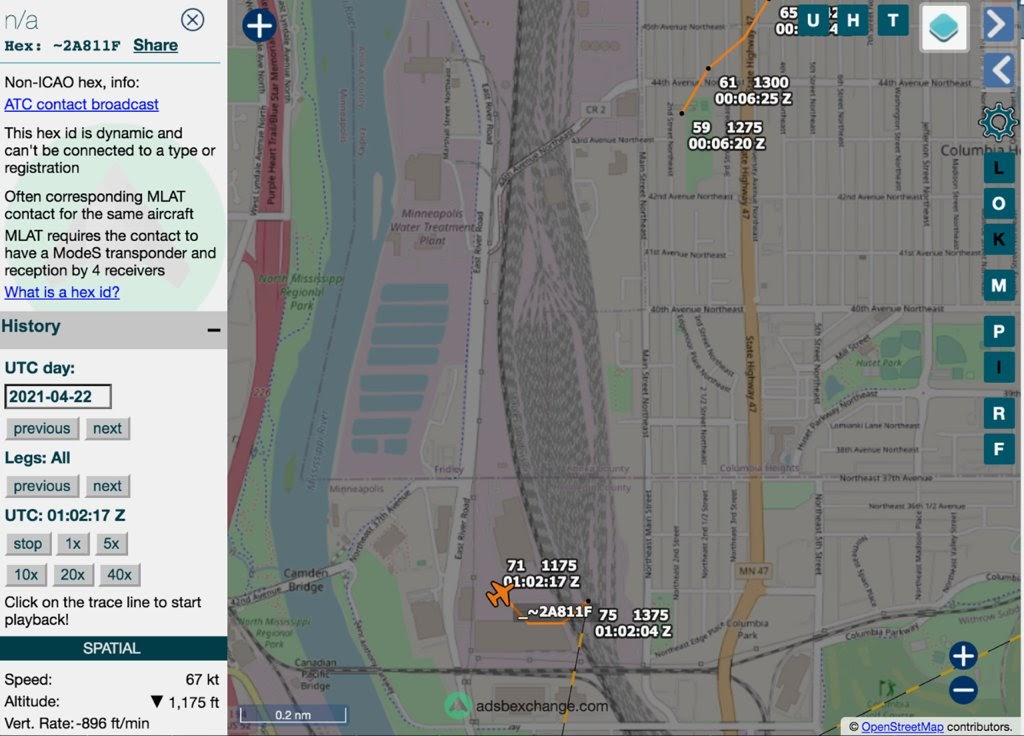Select the next leg
The image size is (1024, 736).
[x=107, y=486]
